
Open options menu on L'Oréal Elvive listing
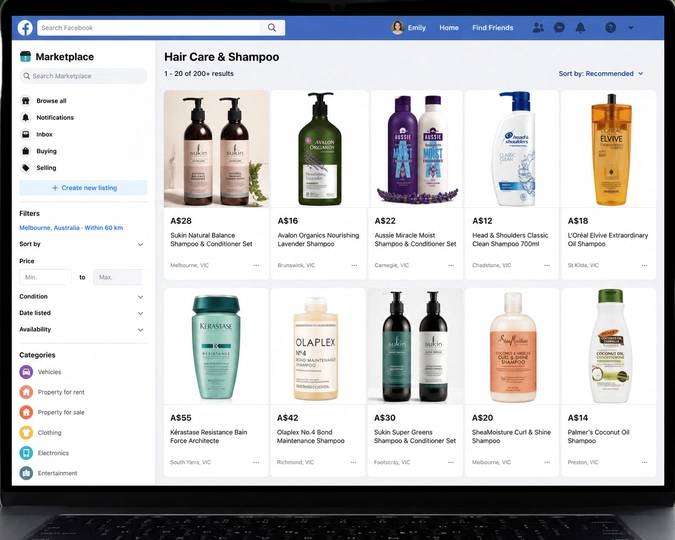[644, 265]
